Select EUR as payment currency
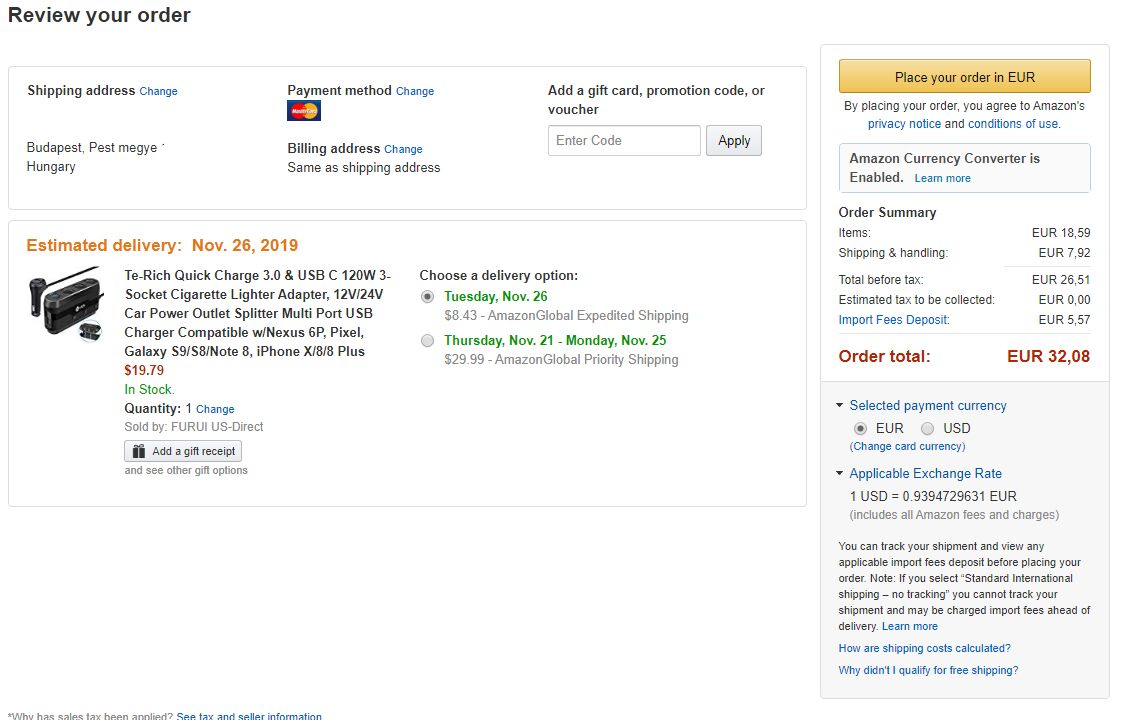This screenshot has height=720, width=1136. point(860,428)
